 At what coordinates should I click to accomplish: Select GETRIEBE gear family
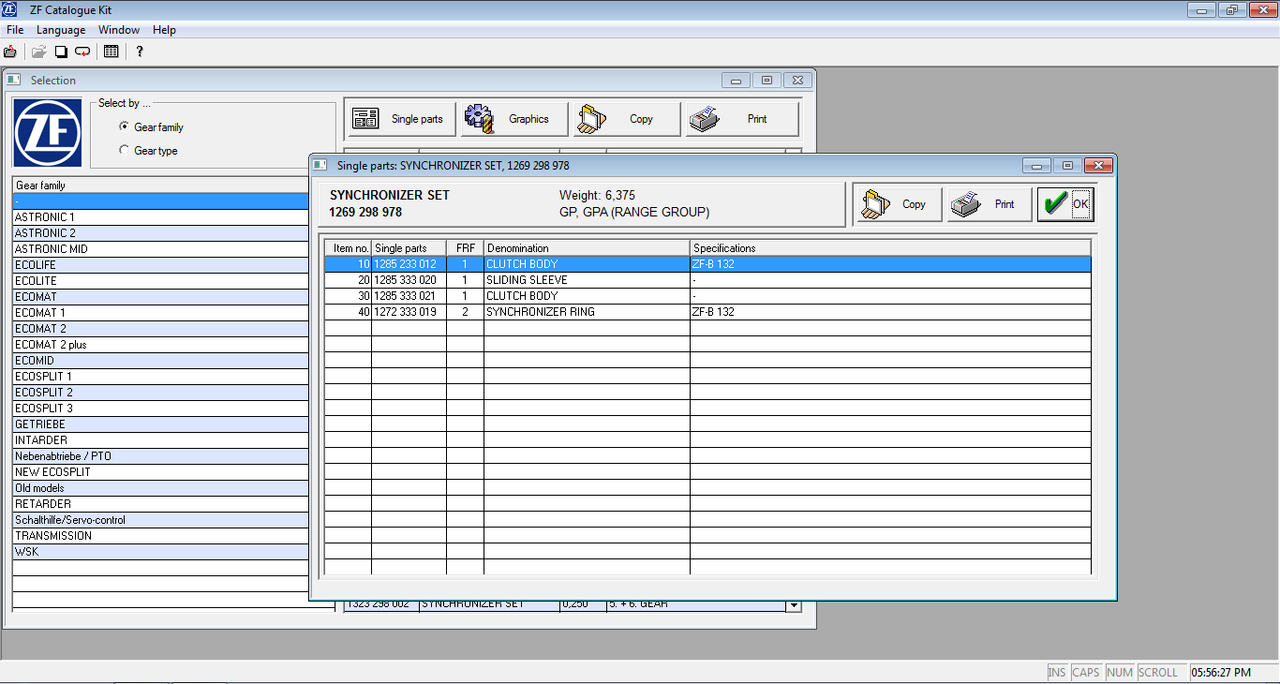click(x=160, y=425)
